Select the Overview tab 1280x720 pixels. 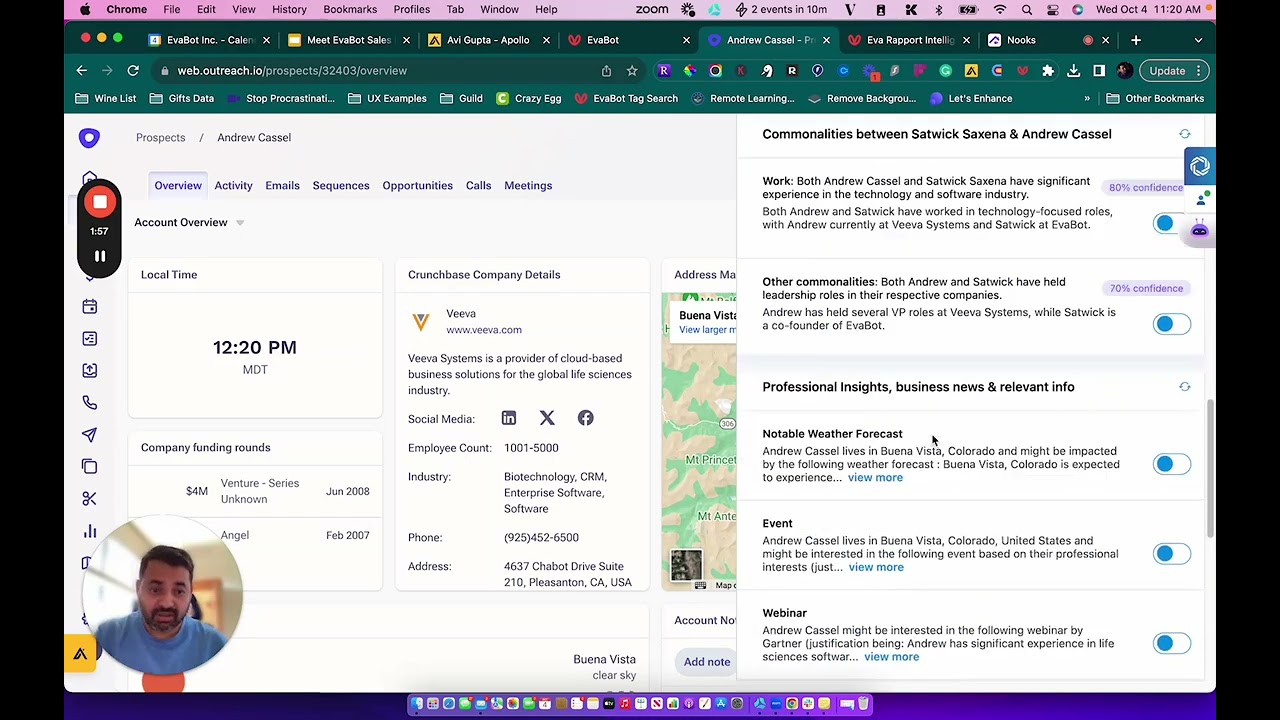178,186
